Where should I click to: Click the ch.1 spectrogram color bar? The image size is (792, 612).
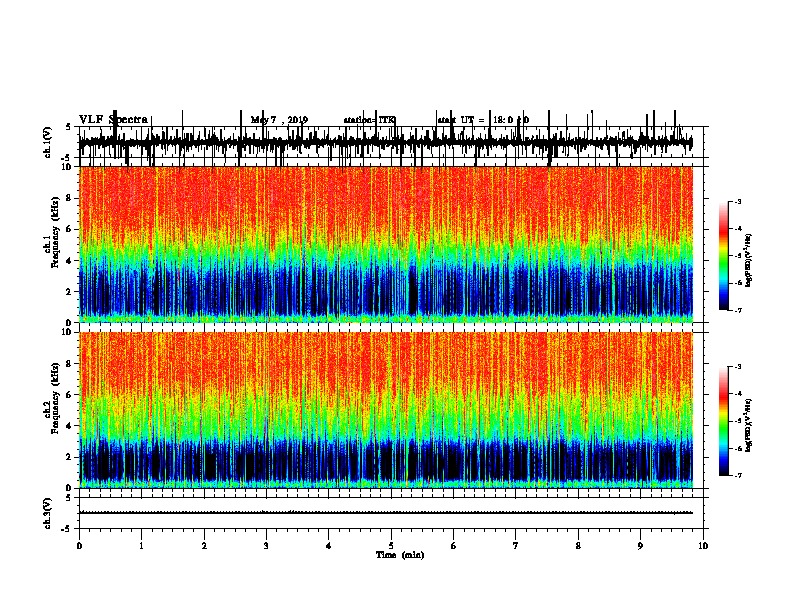coord(724,256)
